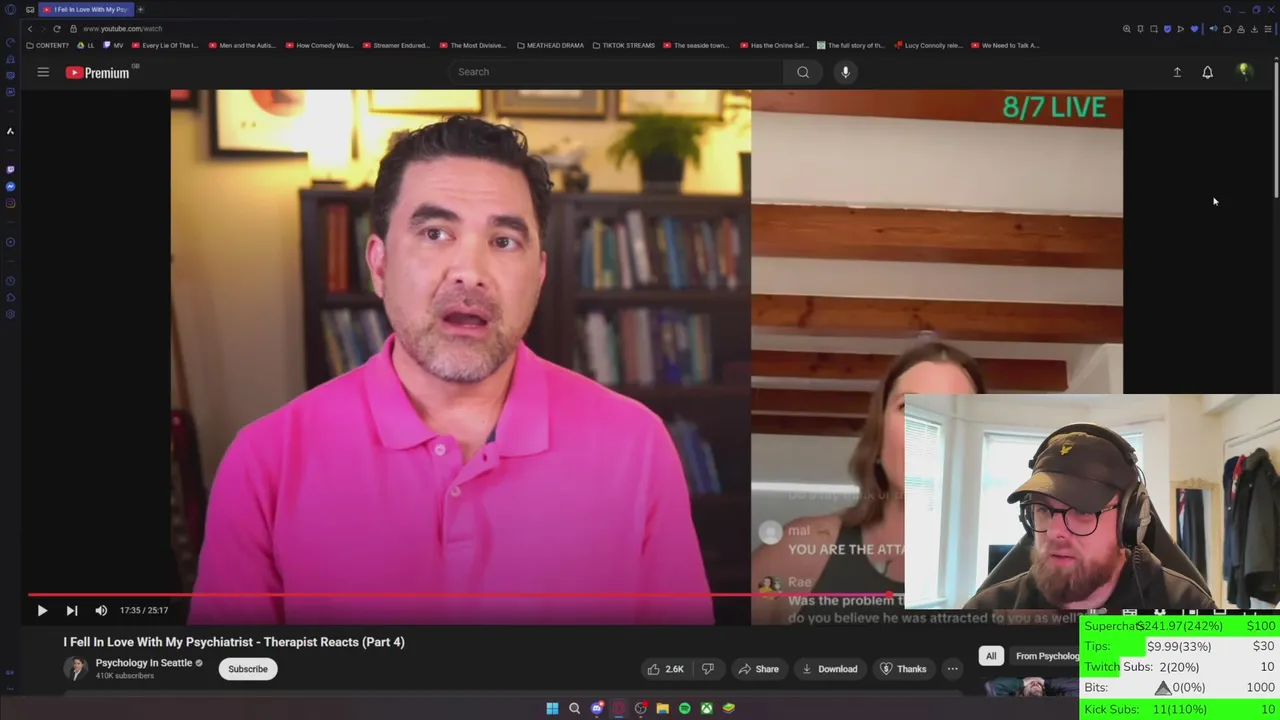Open Every Lie Of The bookmark
1280x720 pixels.
(x=165, y=45)
